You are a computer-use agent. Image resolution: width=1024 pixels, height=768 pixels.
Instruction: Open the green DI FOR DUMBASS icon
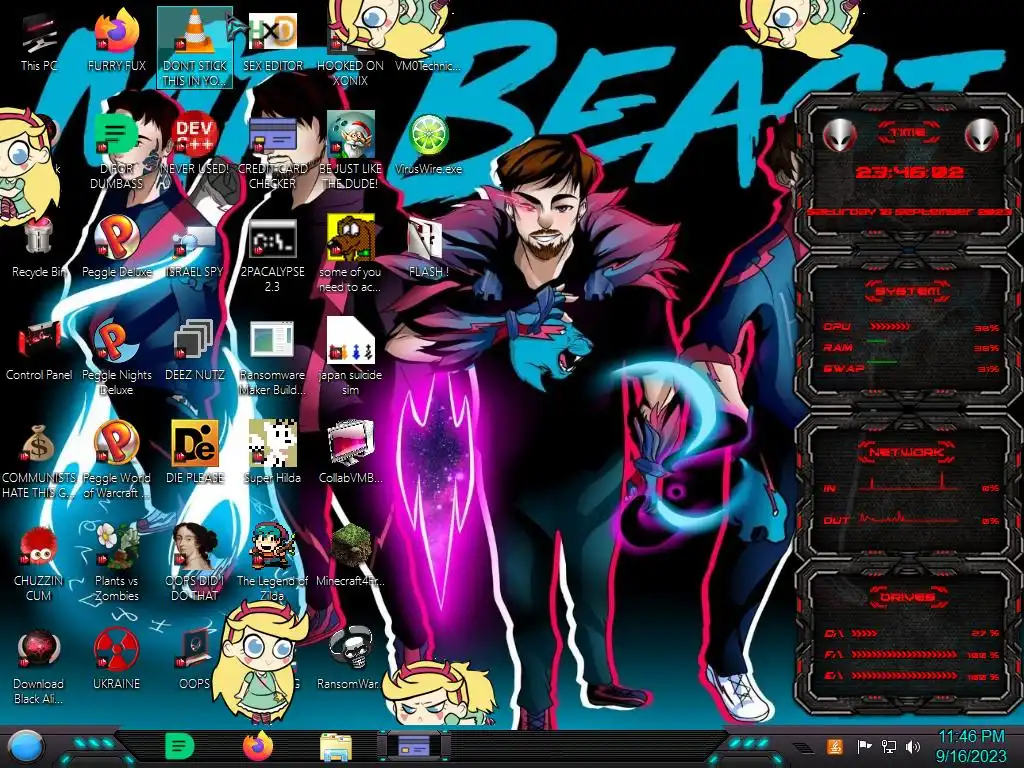click(x=117, y=150)
